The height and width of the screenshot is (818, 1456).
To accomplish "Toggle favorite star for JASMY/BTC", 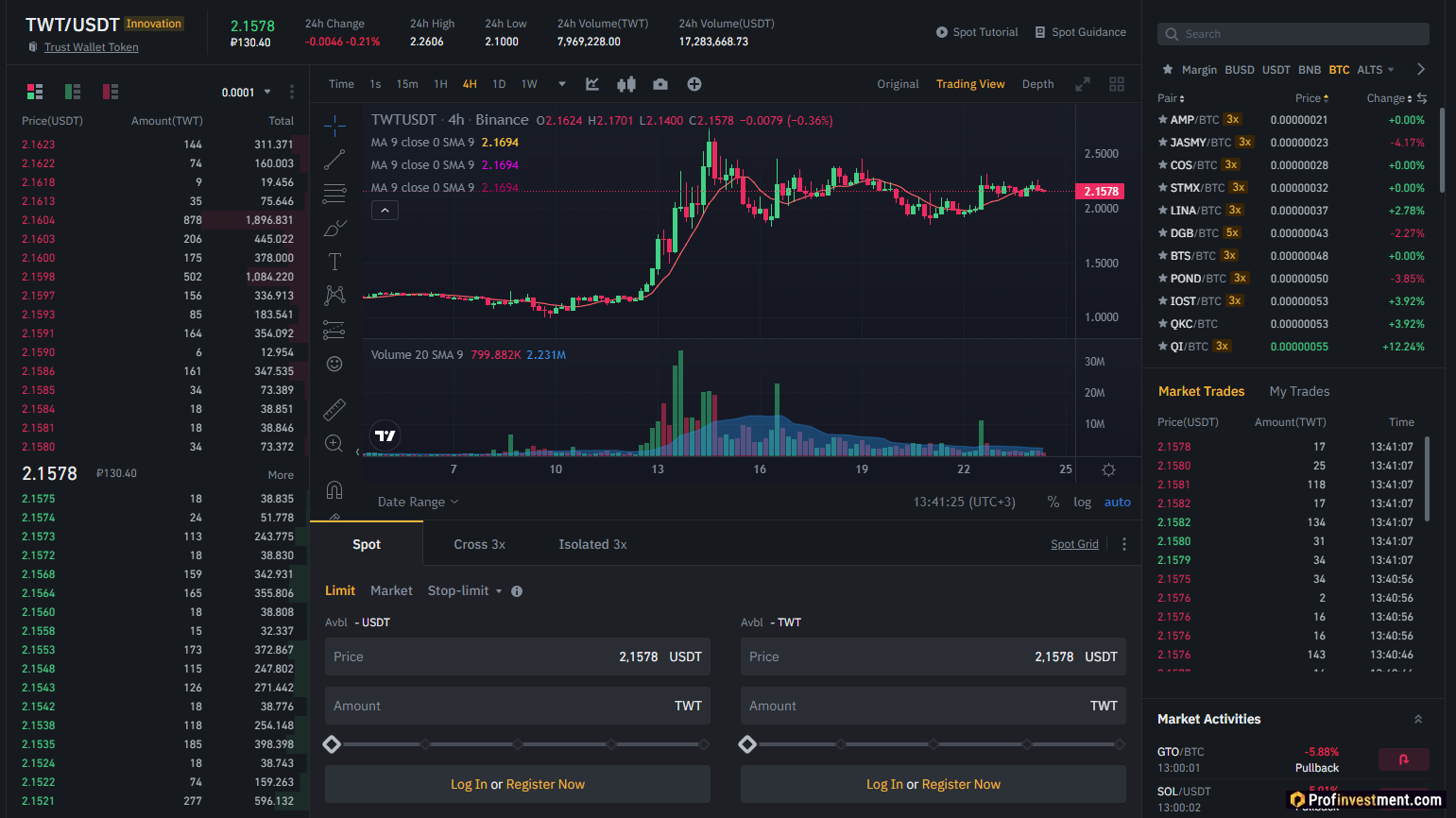I will [x=1163, y=143].
